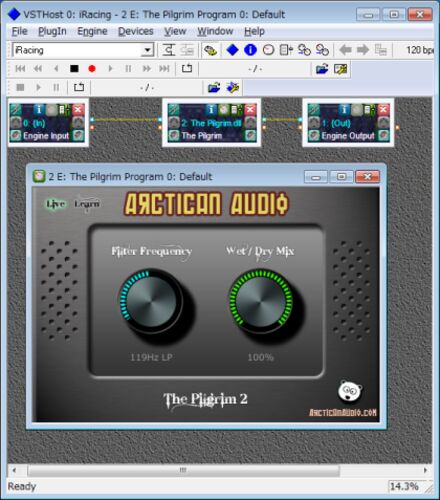Viewport: 440px width, 500px height.
Task: Expand the iRacing bank dropdown arrow
Action: [x=147, y=50]
